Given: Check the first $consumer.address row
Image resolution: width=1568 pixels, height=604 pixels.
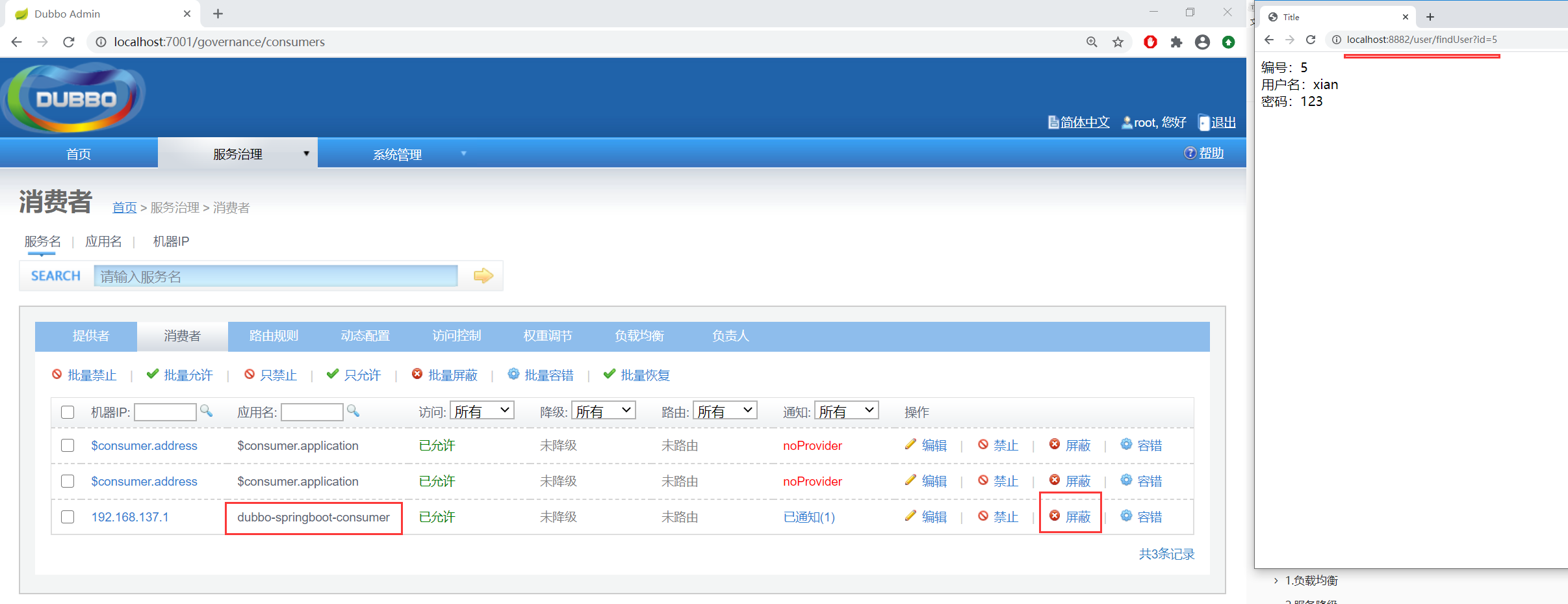Looking at the screenshot, I should click(68, 445).
